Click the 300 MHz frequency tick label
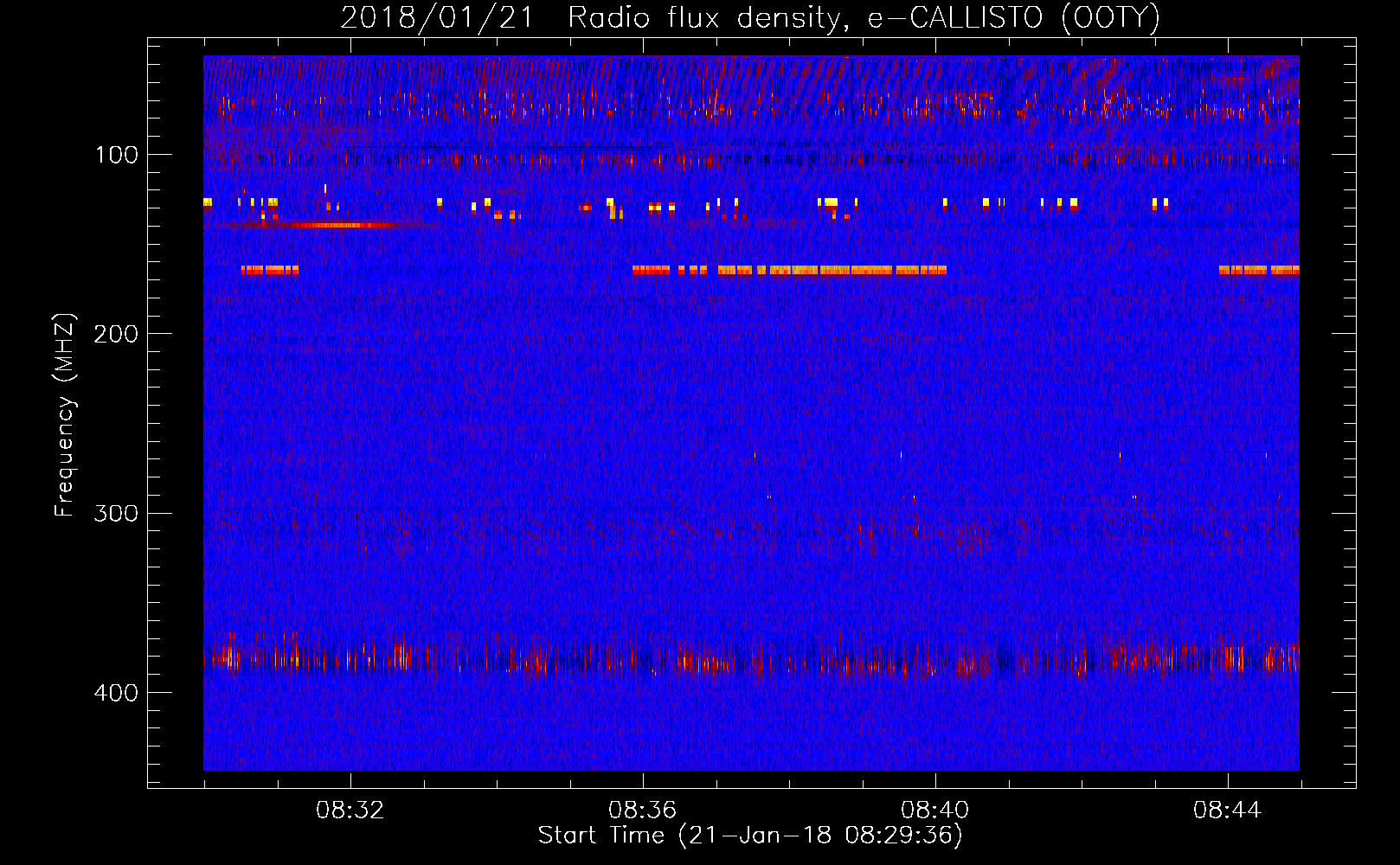Viewport: 1400px width, 865px height. pyautogui.click(x=116, y=514)
